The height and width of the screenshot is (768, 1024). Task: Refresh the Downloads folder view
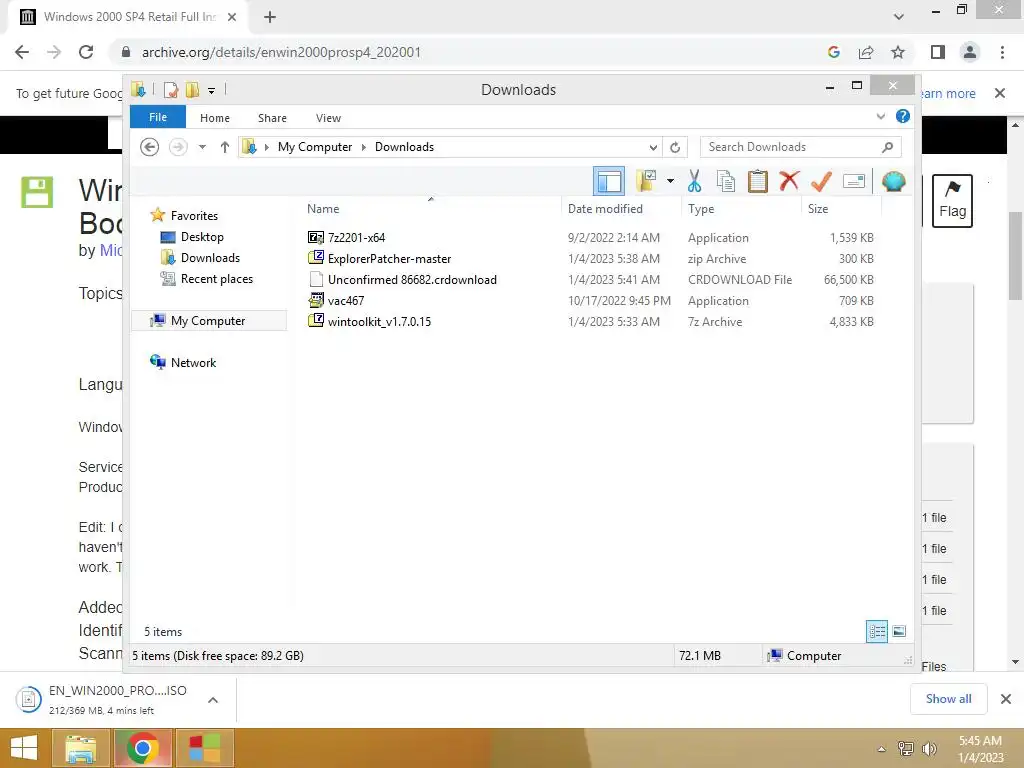pos(675,147)
